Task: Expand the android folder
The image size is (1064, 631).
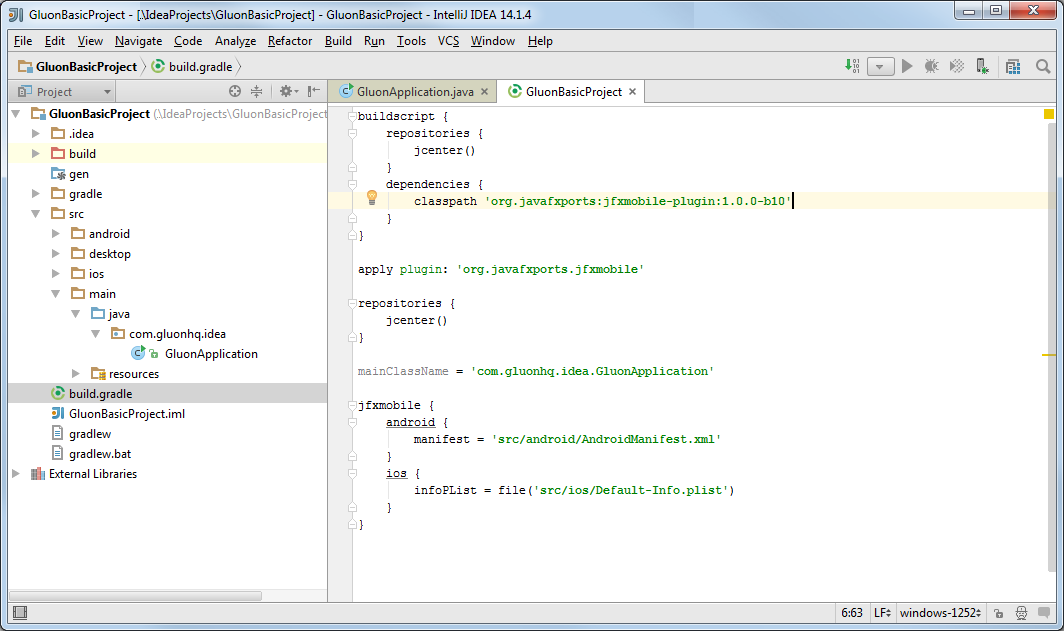Action: pos(56,233)
